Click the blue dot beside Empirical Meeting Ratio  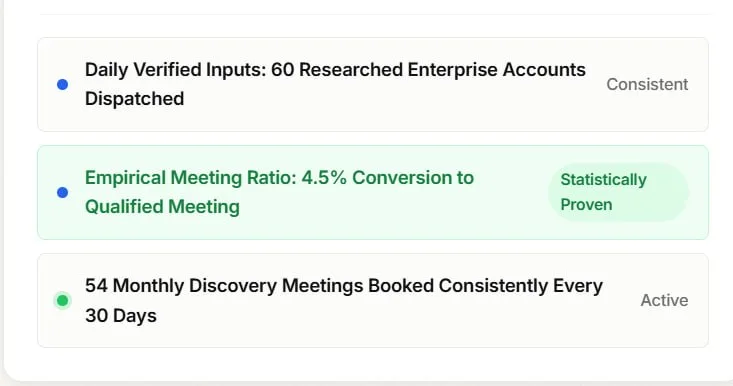tap(62, 193)
